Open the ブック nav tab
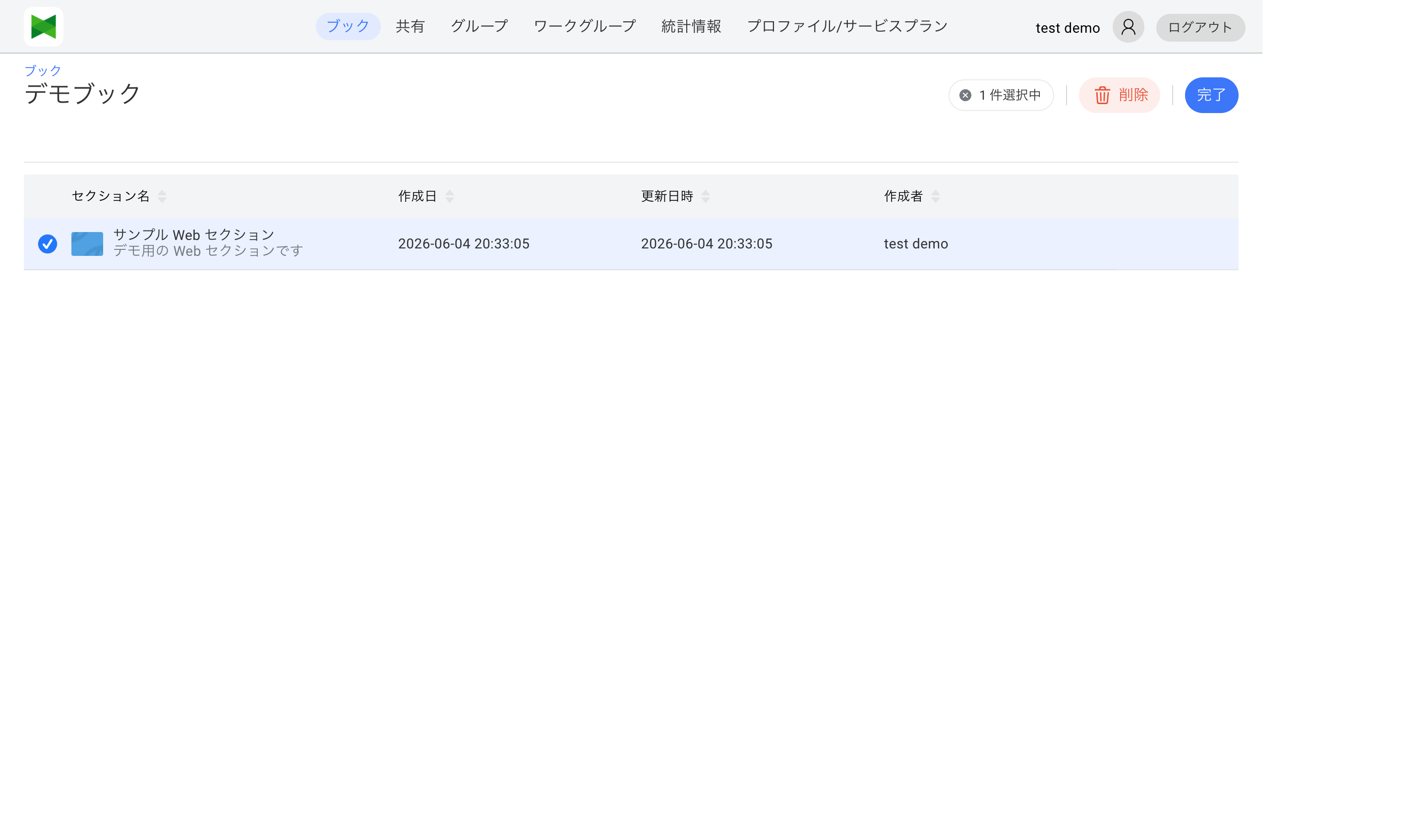 (x=348, y=27)
